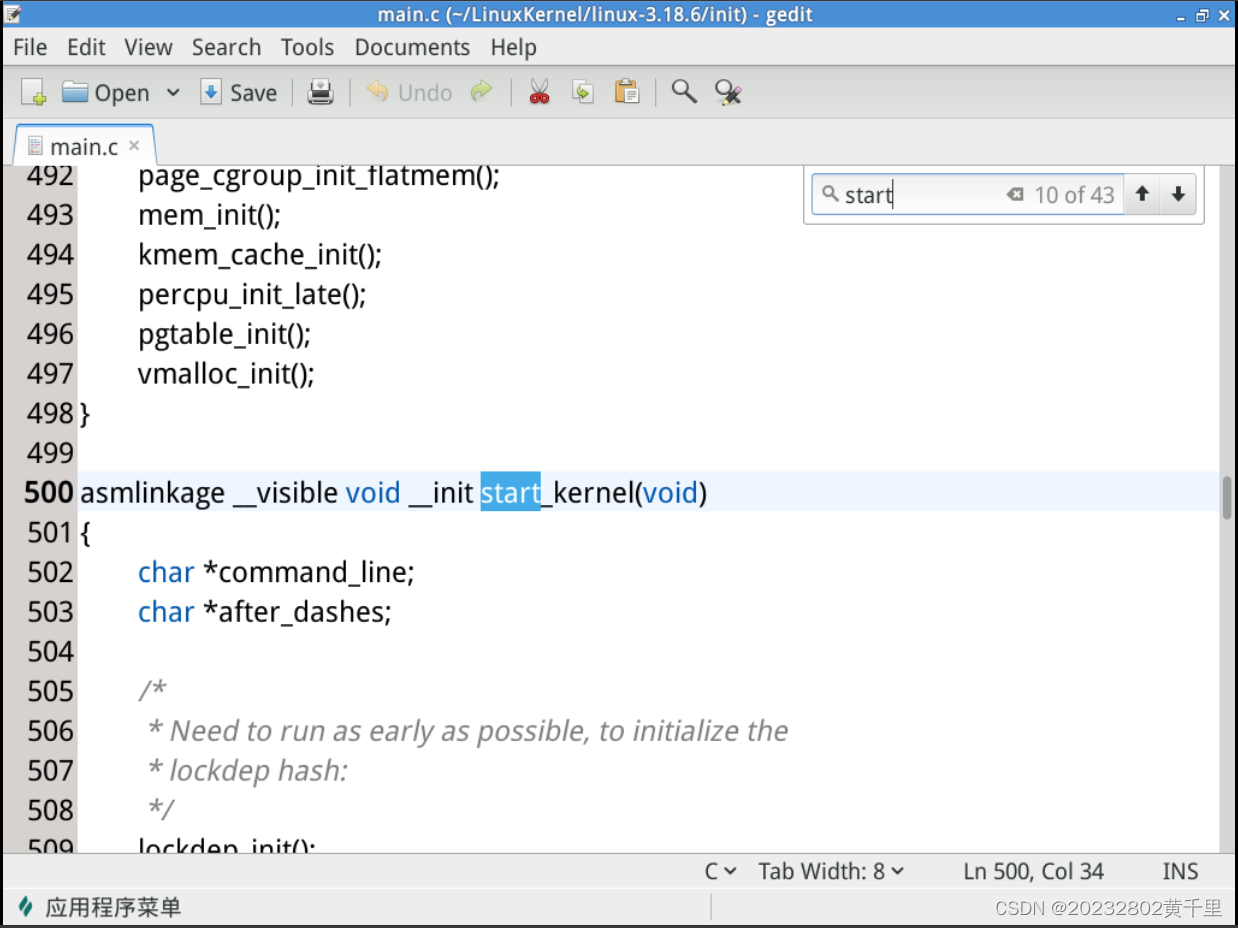Click the highlighted 'start' match on line 500
1238x928 pixels.
tap(510, 492)
